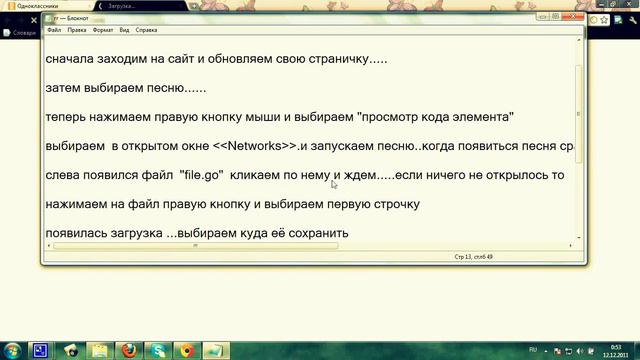Open the volume speaker tray icon
Screen dimensions: 640x360
coord(580,351)
